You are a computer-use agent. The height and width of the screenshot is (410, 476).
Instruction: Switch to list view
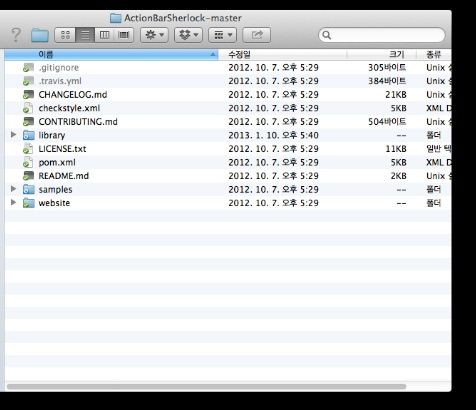click(85, 35)
